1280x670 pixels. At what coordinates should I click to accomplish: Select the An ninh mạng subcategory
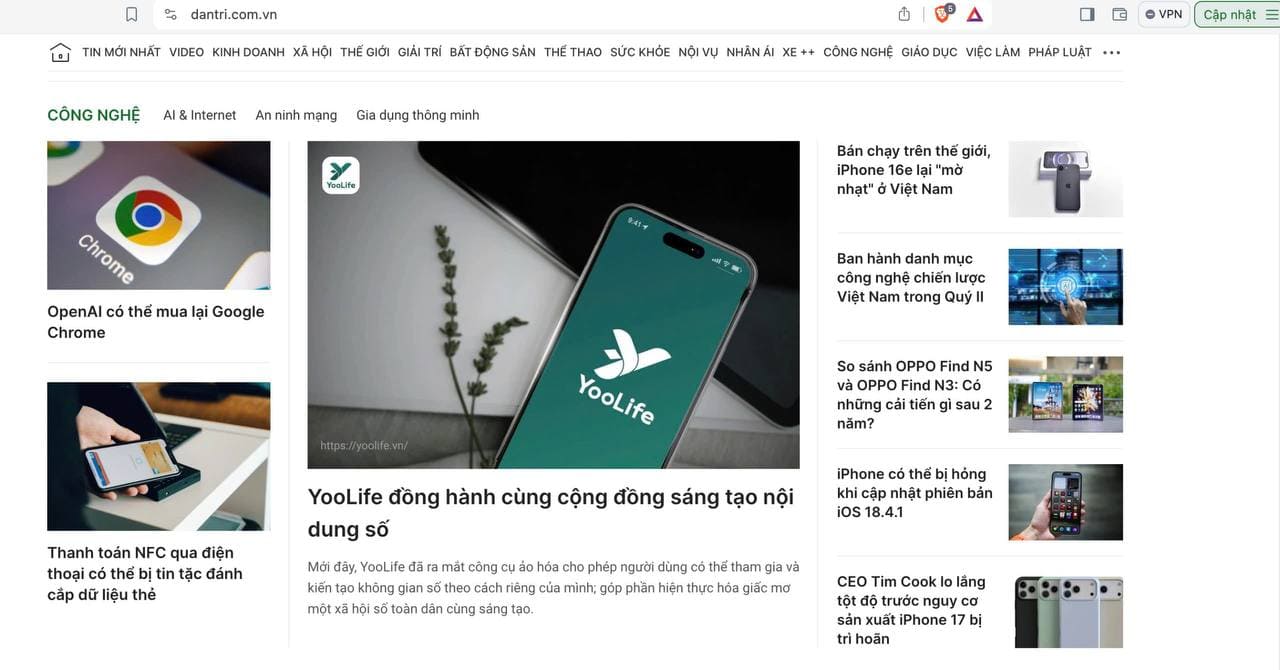(x=296, y=115)
